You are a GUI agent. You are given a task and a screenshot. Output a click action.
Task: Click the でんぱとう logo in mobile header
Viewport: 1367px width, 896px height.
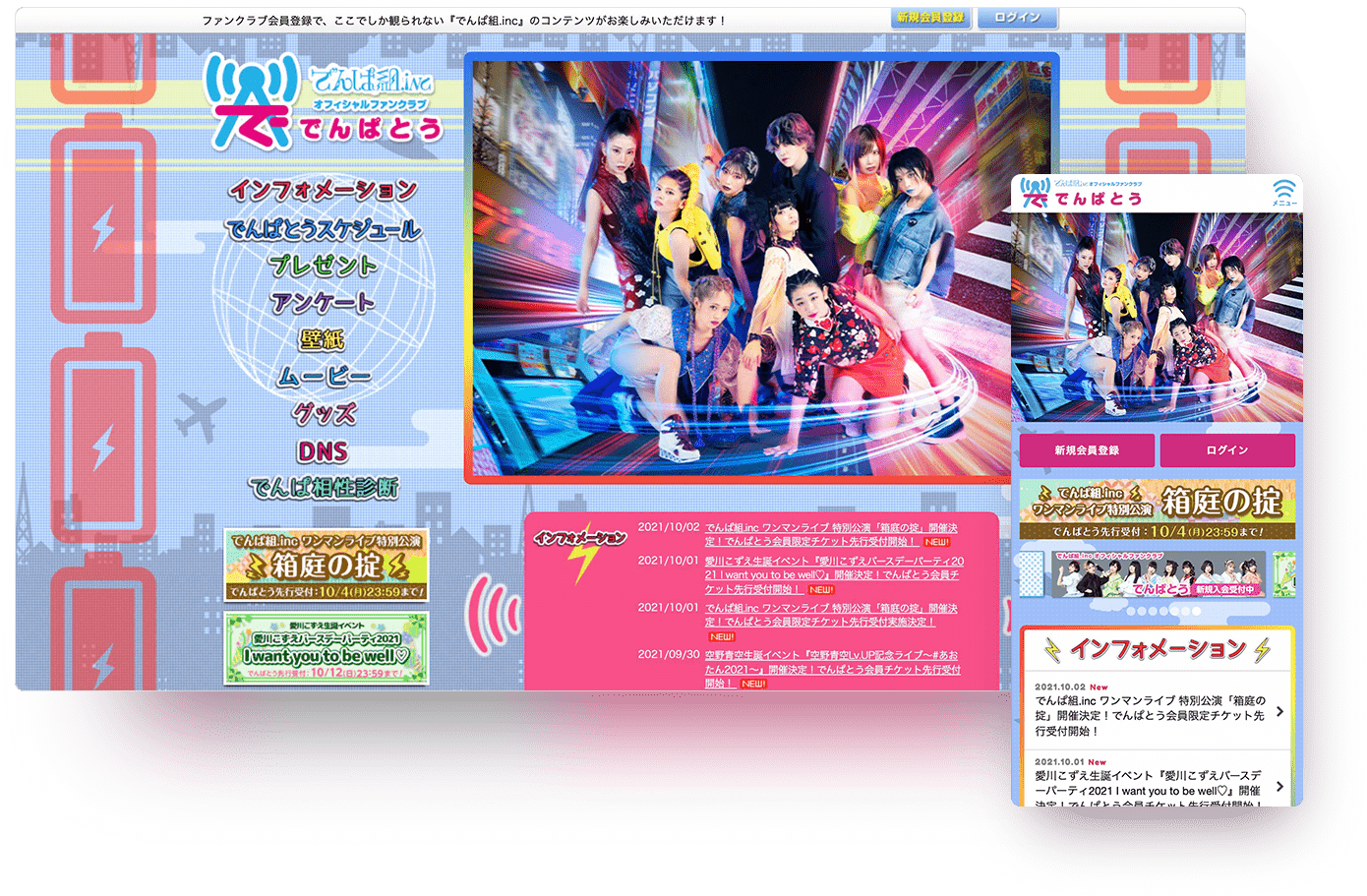tap(1082, 193)
